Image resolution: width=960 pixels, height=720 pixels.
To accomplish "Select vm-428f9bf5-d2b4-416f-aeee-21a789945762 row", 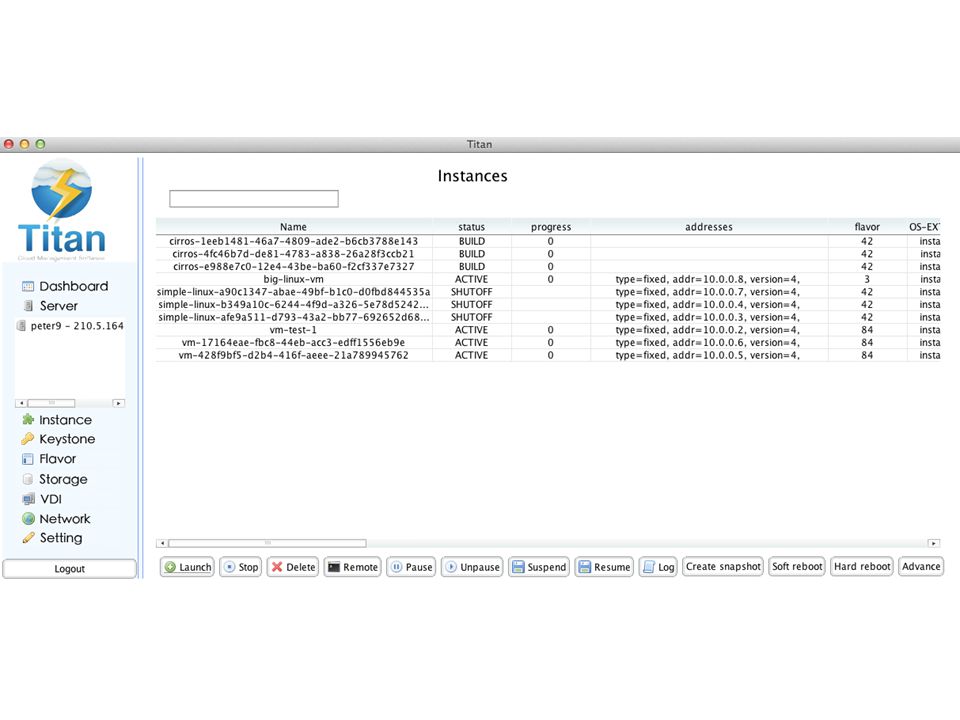I will tap(548, 355).
